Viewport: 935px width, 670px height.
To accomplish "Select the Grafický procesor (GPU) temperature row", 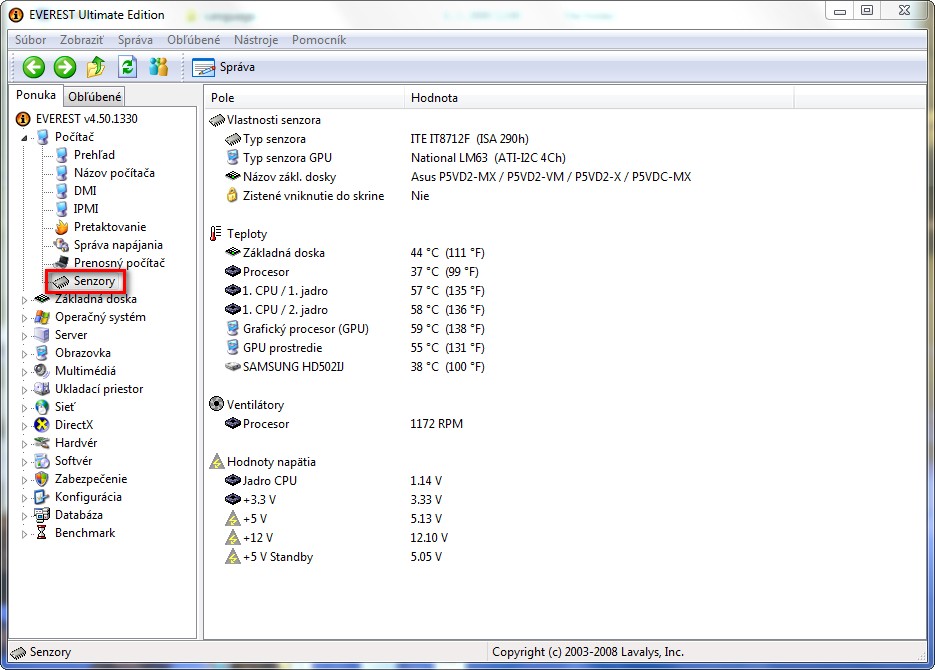I will [x=305, y=328].
